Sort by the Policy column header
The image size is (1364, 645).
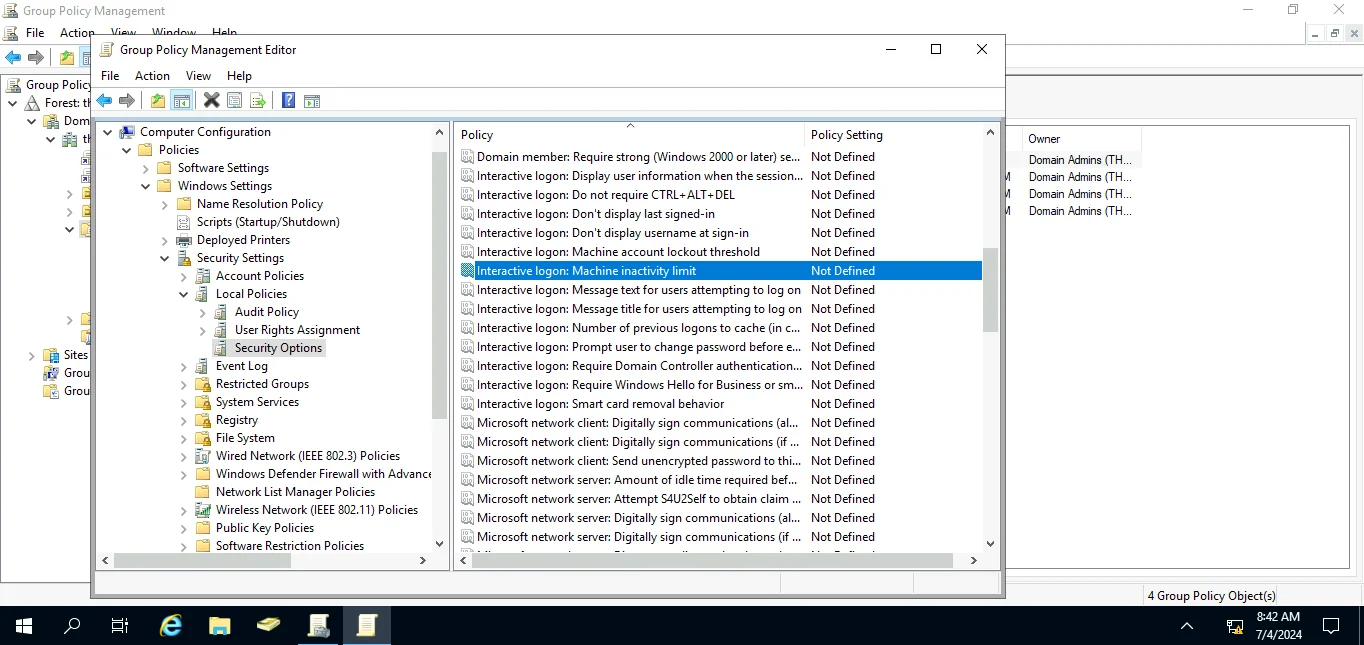(x=630, y=134)
